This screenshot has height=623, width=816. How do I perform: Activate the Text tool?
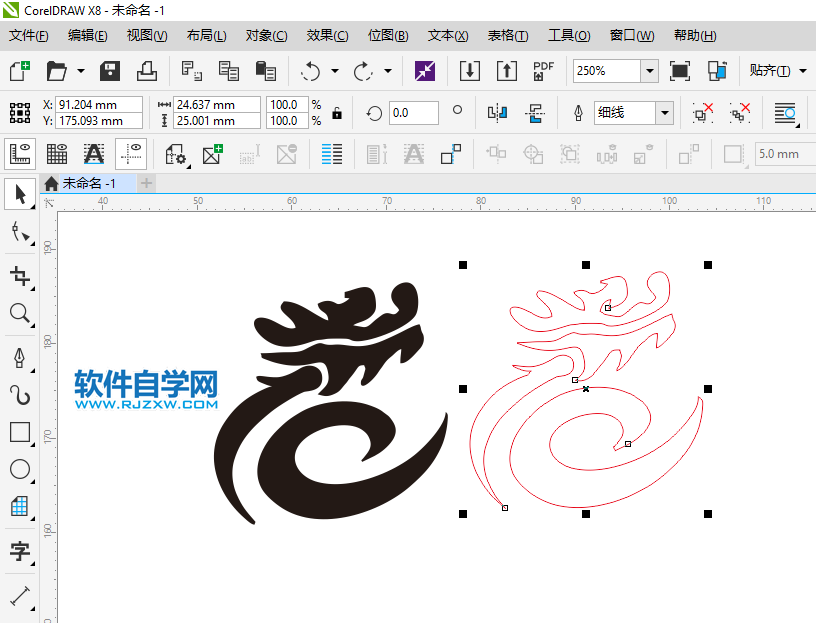pos(19,551)
